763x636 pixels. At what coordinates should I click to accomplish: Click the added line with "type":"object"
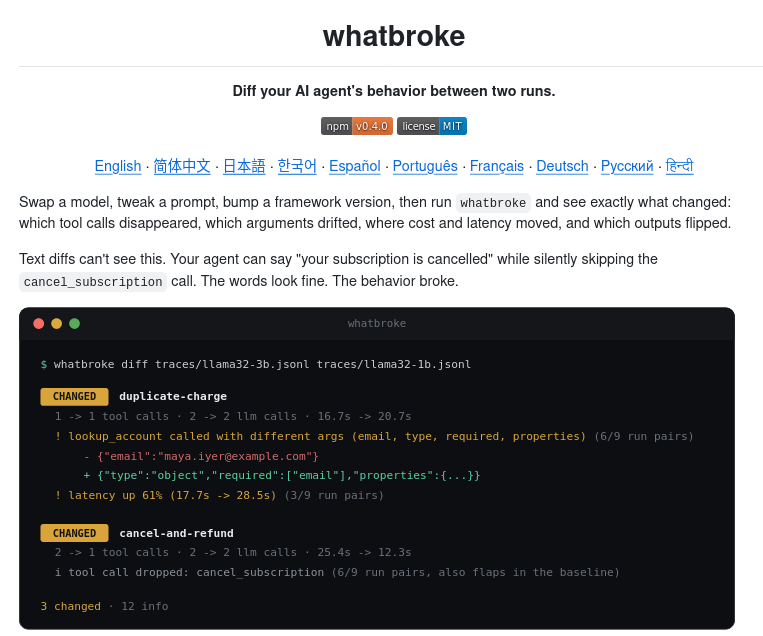(x=282, y=475)
